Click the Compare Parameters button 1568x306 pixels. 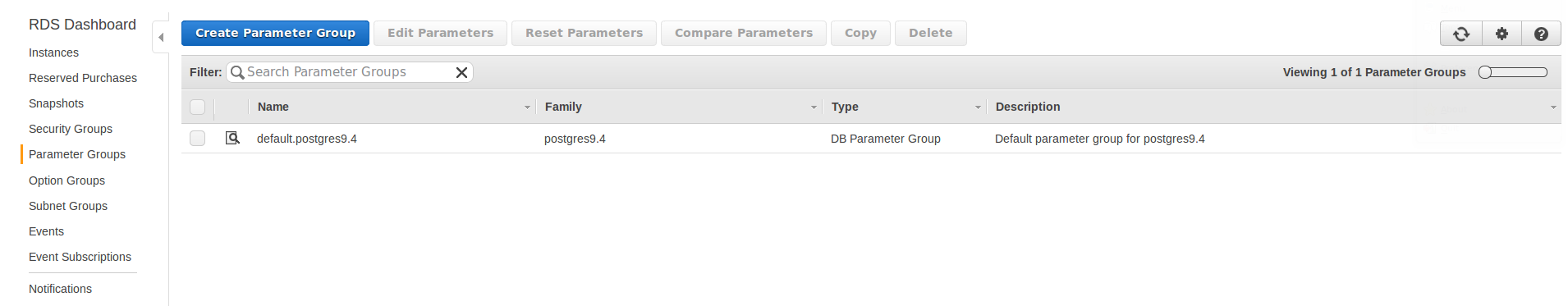[x=744, y=33]
